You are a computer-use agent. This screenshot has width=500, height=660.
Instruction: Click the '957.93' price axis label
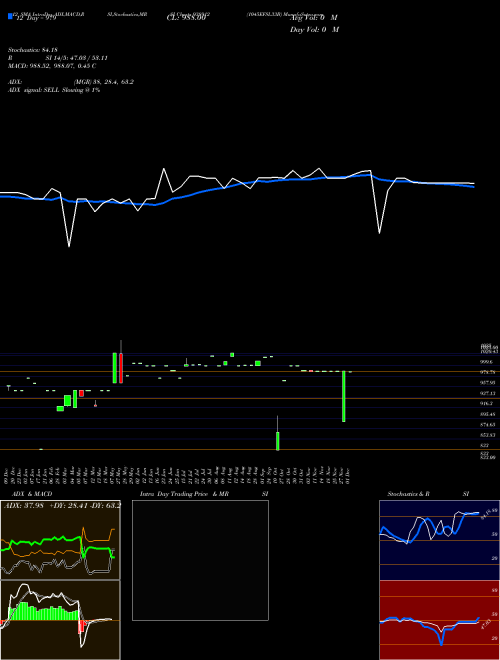(487, 383)
